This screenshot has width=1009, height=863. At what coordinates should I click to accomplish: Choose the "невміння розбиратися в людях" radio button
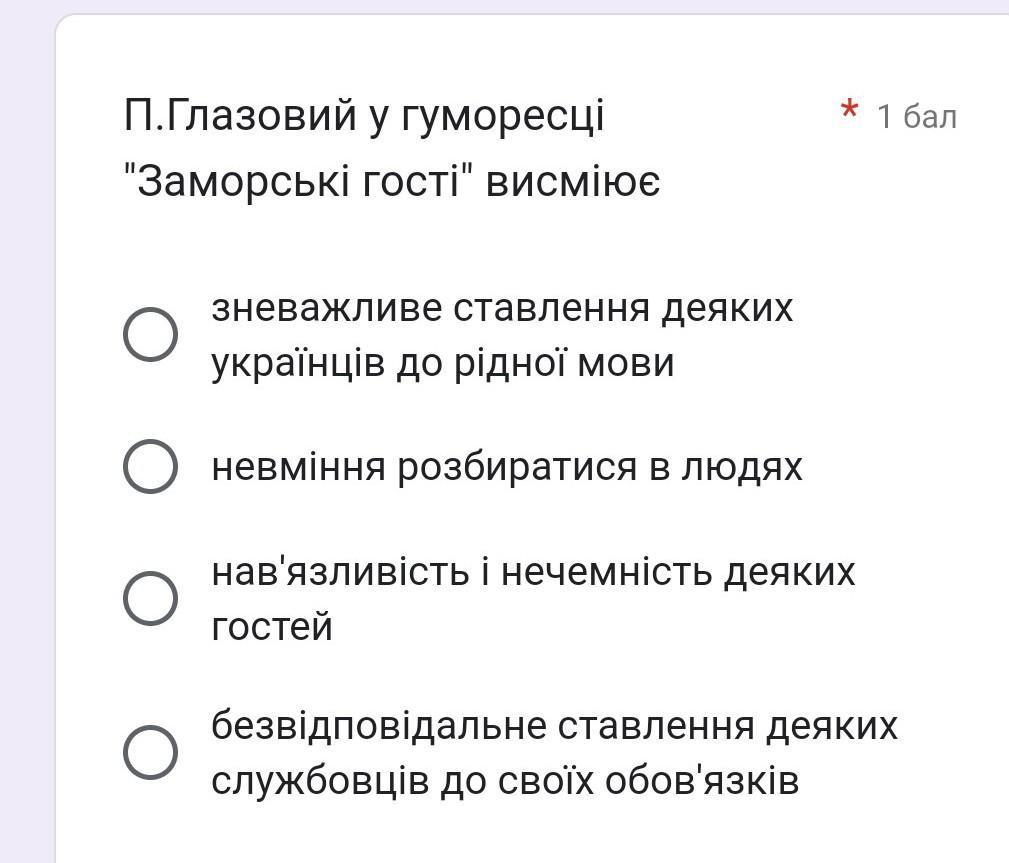pos(151,467)
